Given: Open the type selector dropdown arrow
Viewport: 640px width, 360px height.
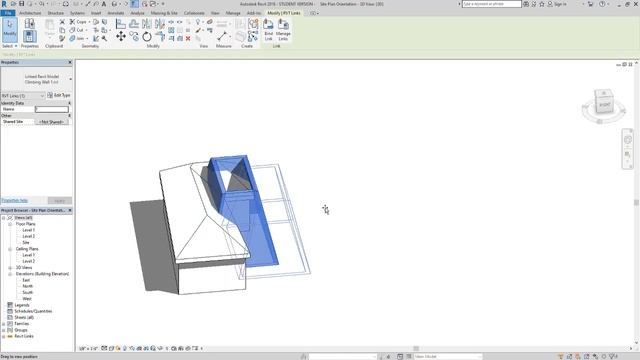Looking at the screenshot, I should (71, 79).
